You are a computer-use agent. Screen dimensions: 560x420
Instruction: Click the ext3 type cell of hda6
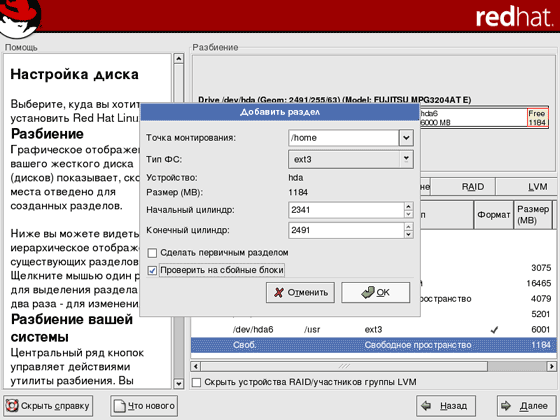click(373, 329)
